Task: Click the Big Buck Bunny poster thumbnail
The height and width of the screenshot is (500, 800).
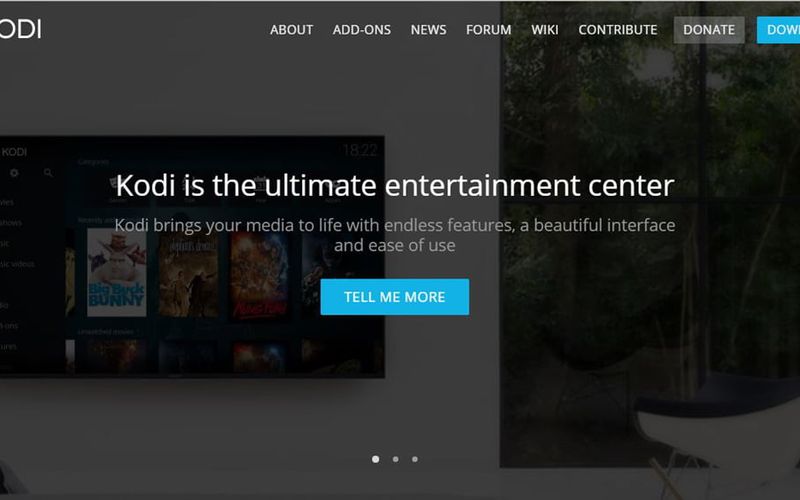Action: tap(117, 272)
